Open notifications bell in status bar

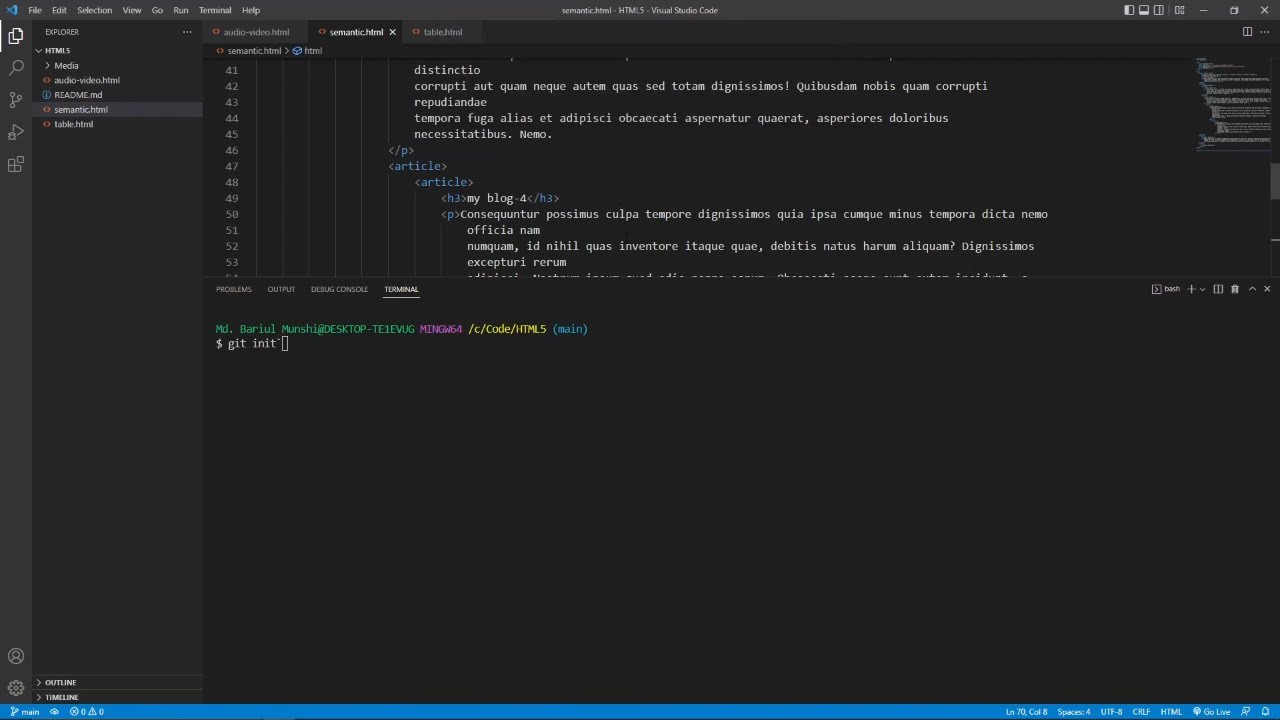pyautogui.click(x=1264, y=712)
